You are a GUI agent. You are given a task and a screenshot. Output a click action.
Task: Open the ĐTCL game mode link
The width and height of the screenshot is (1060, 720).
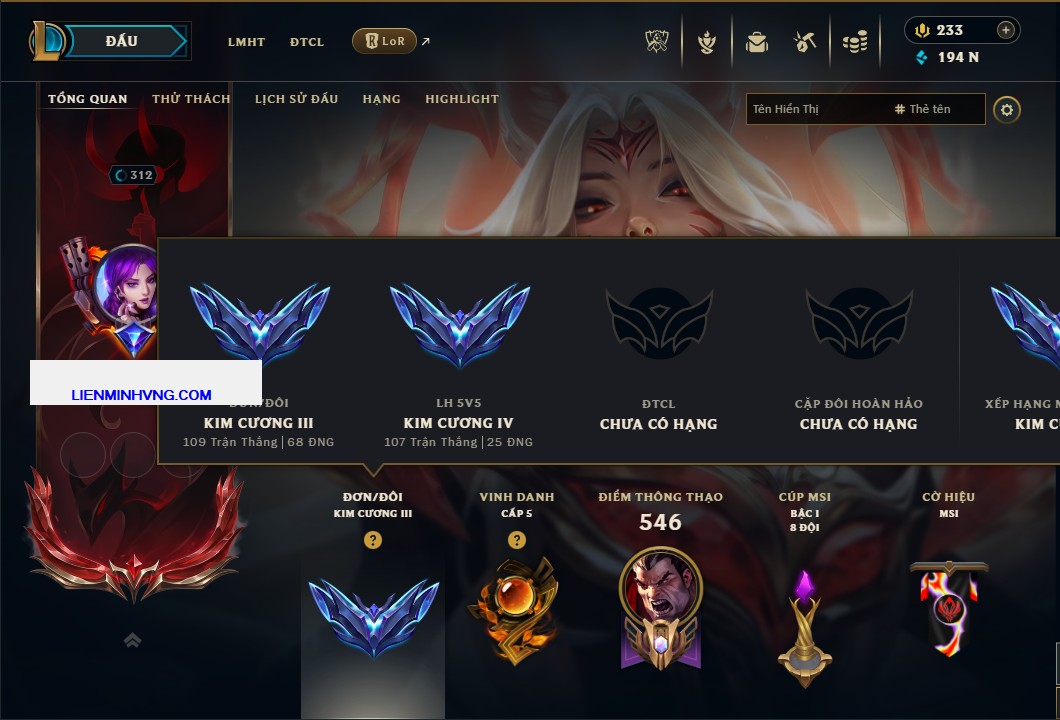coord(307,42)
